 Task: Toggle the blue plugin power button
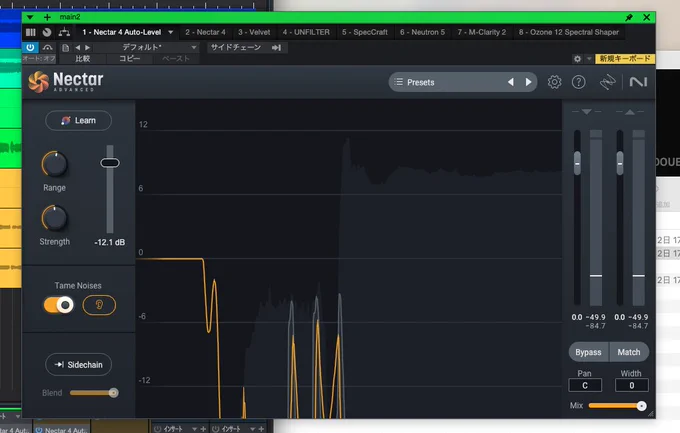[30, 47]
